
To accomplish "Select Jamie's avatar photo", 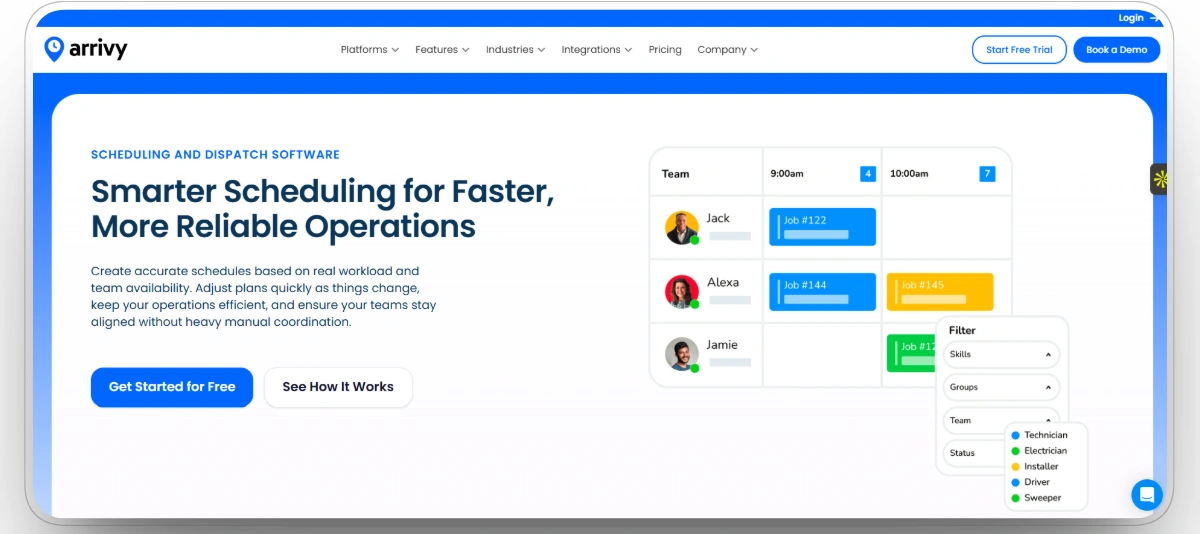I will point(682,354).
